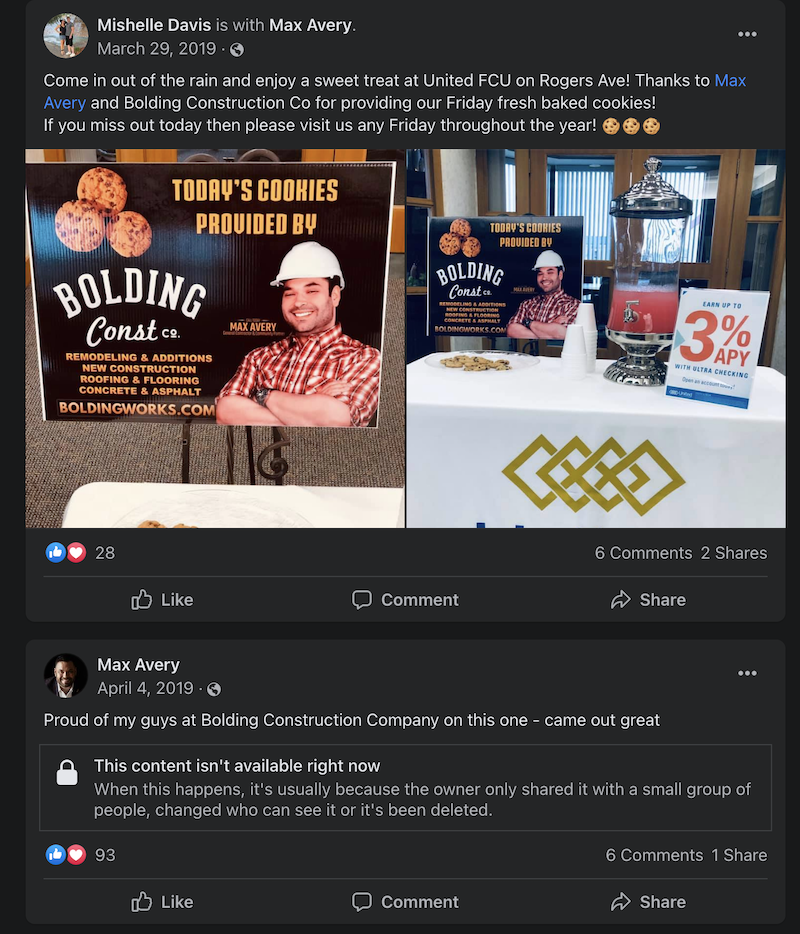Expand 6 Comments on the cookie post
800x934 pixels.
click(643, 553)
